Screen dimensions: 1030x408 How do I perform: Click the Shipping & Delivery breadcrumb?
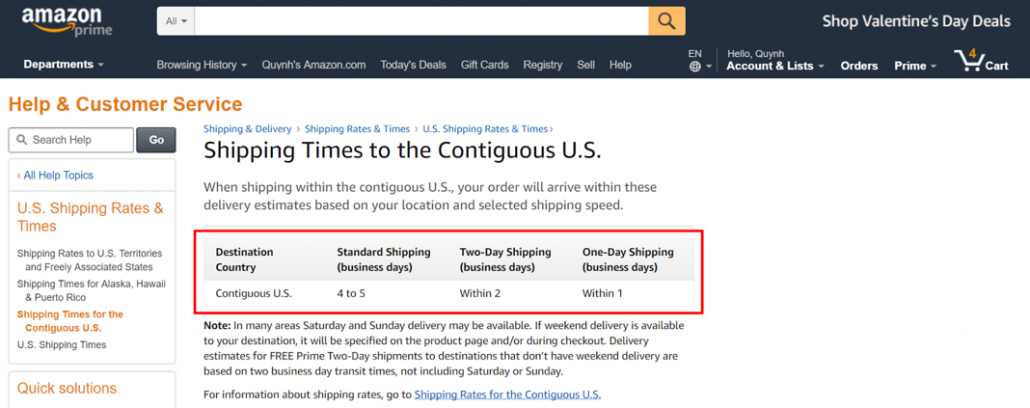(x=247, y=129)
